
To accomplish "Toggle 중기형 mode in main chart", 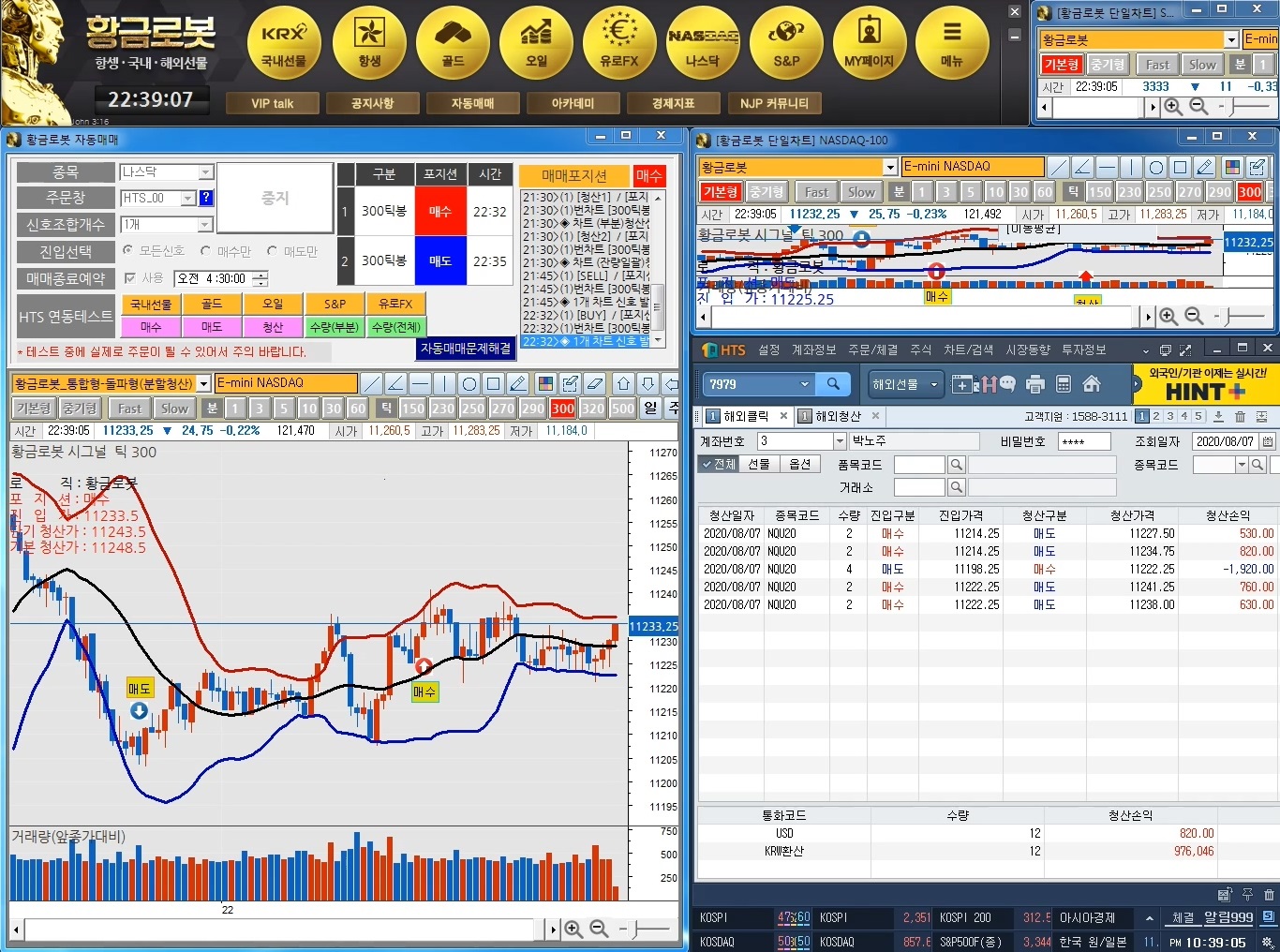I will (80, 408).
